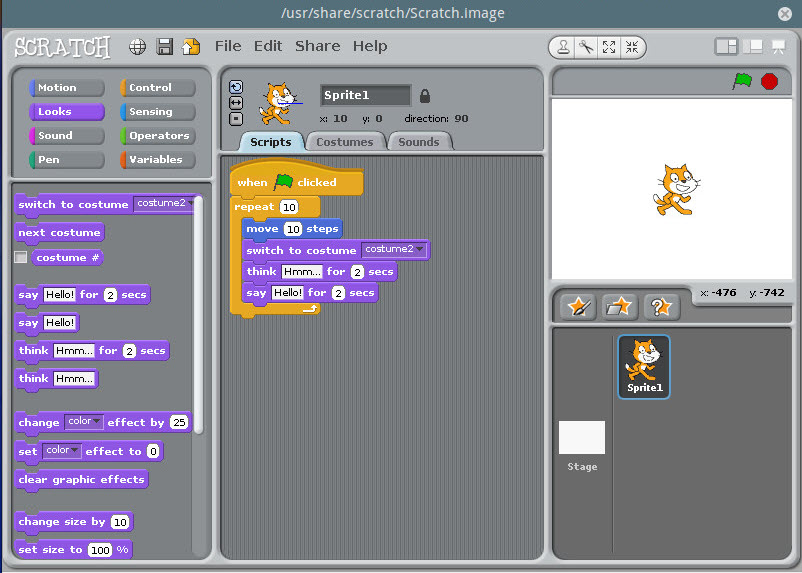Click the globe language icon
Image resolution: width=802 pixels, height=573 pixels.
coord(137,47)
